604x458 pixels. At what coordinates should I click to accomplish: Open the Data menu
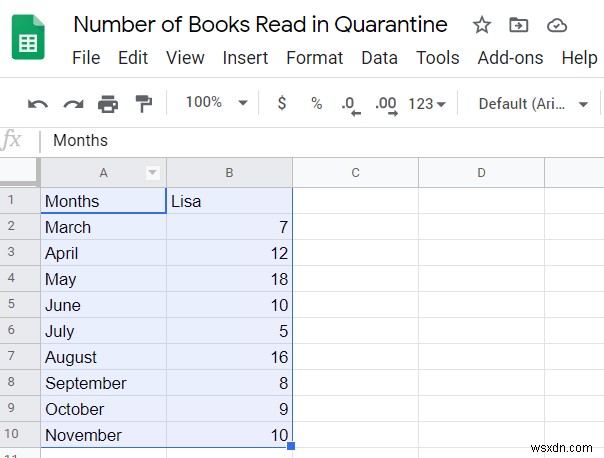click(x=379, y=58)
